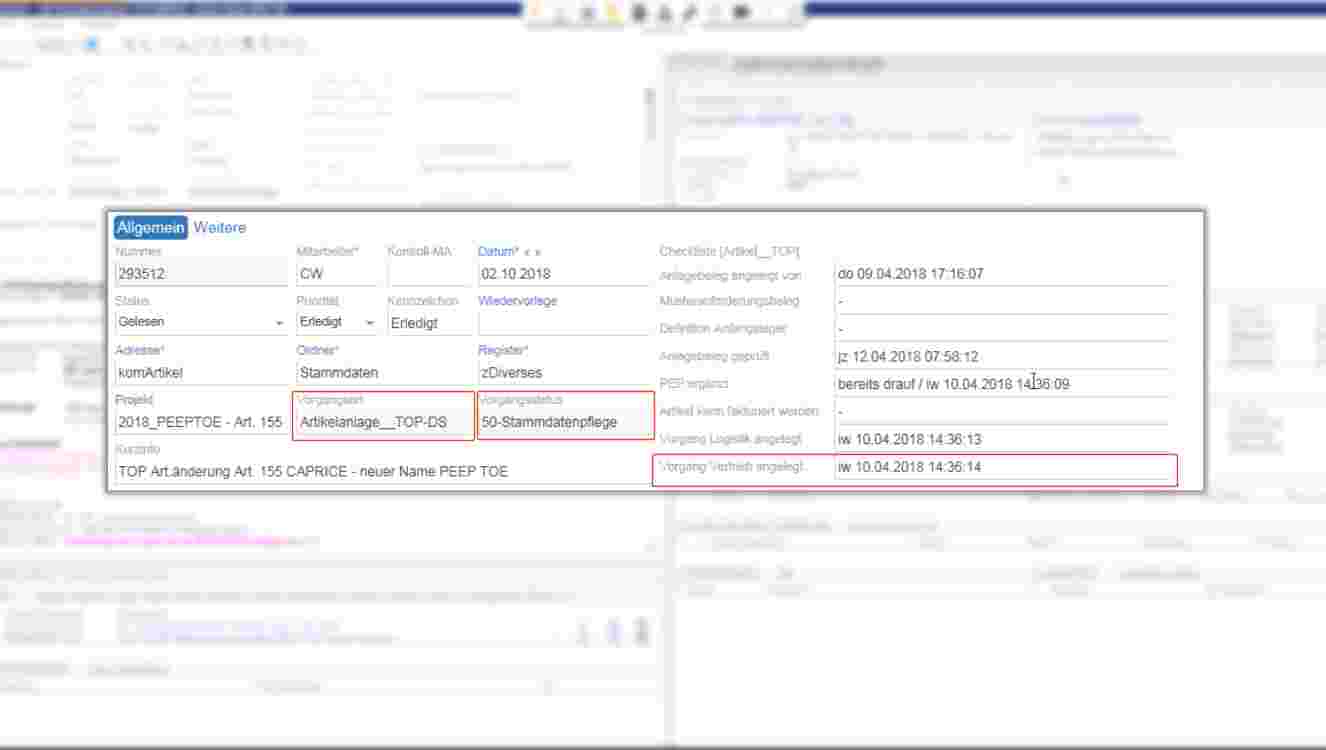Click the Ordner field showing Stammdaten
This screenshot has width=1326, height=750.
click(x=382, y=372)
